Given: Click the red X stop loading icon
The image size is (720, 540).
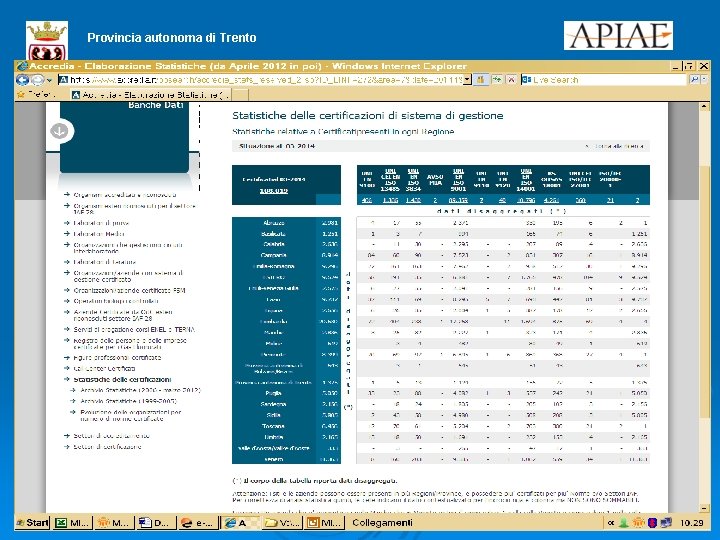Looking at the screenshot, I should [511, 80].
